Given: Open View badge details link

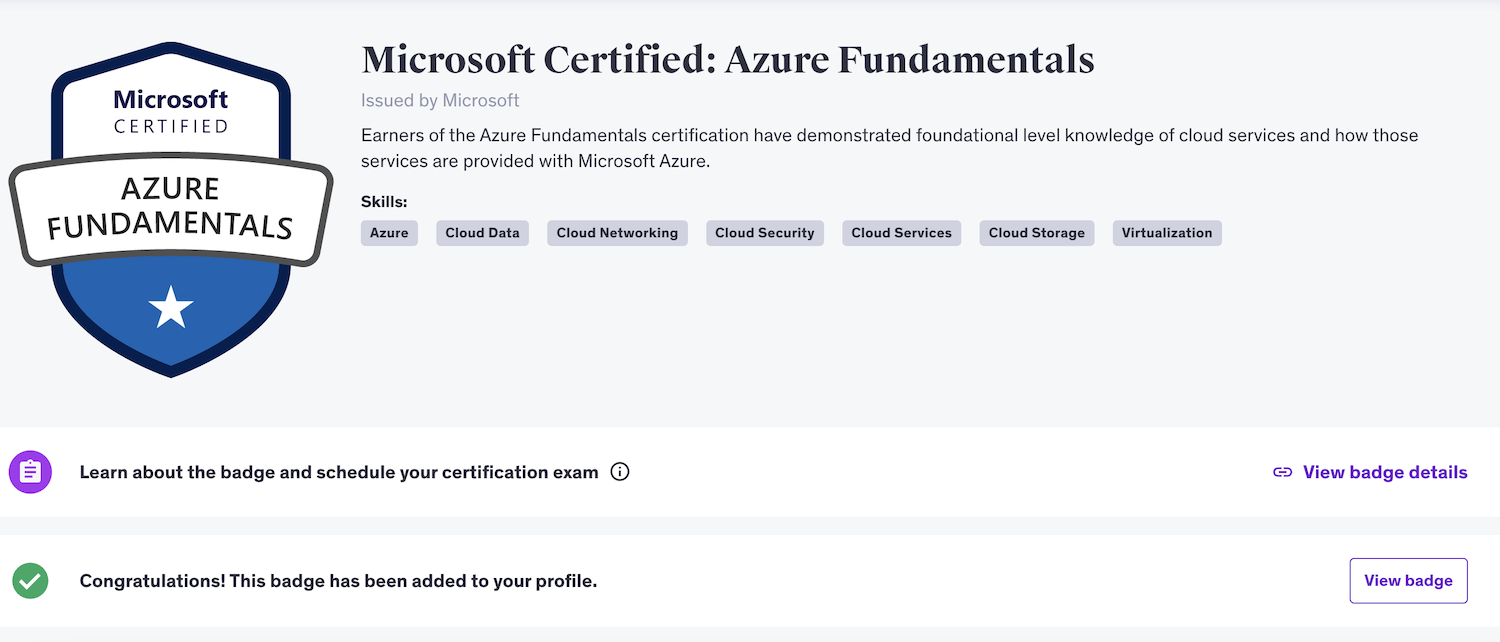Looking at the screenshot, I should coord(1385,472).
